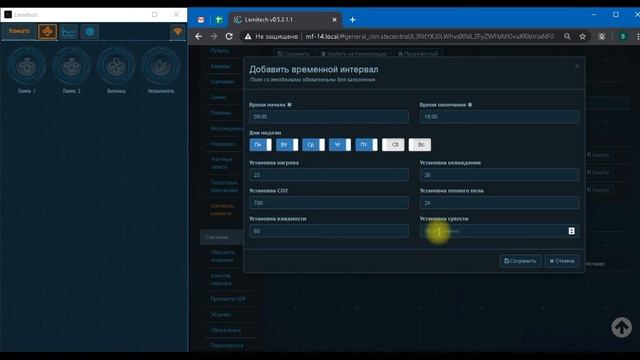Screen dimensions: 640x360
Task: Go back in the browser
Action: click(198, 36)
